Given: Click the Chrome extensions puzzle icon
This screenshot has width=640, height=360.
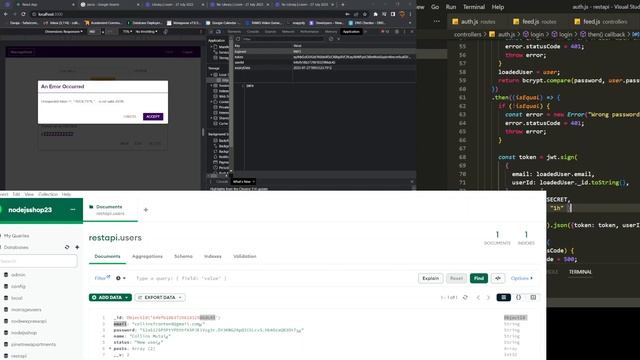Looking at the screenshot, I should pyautogui.click(x=376, y=14).
